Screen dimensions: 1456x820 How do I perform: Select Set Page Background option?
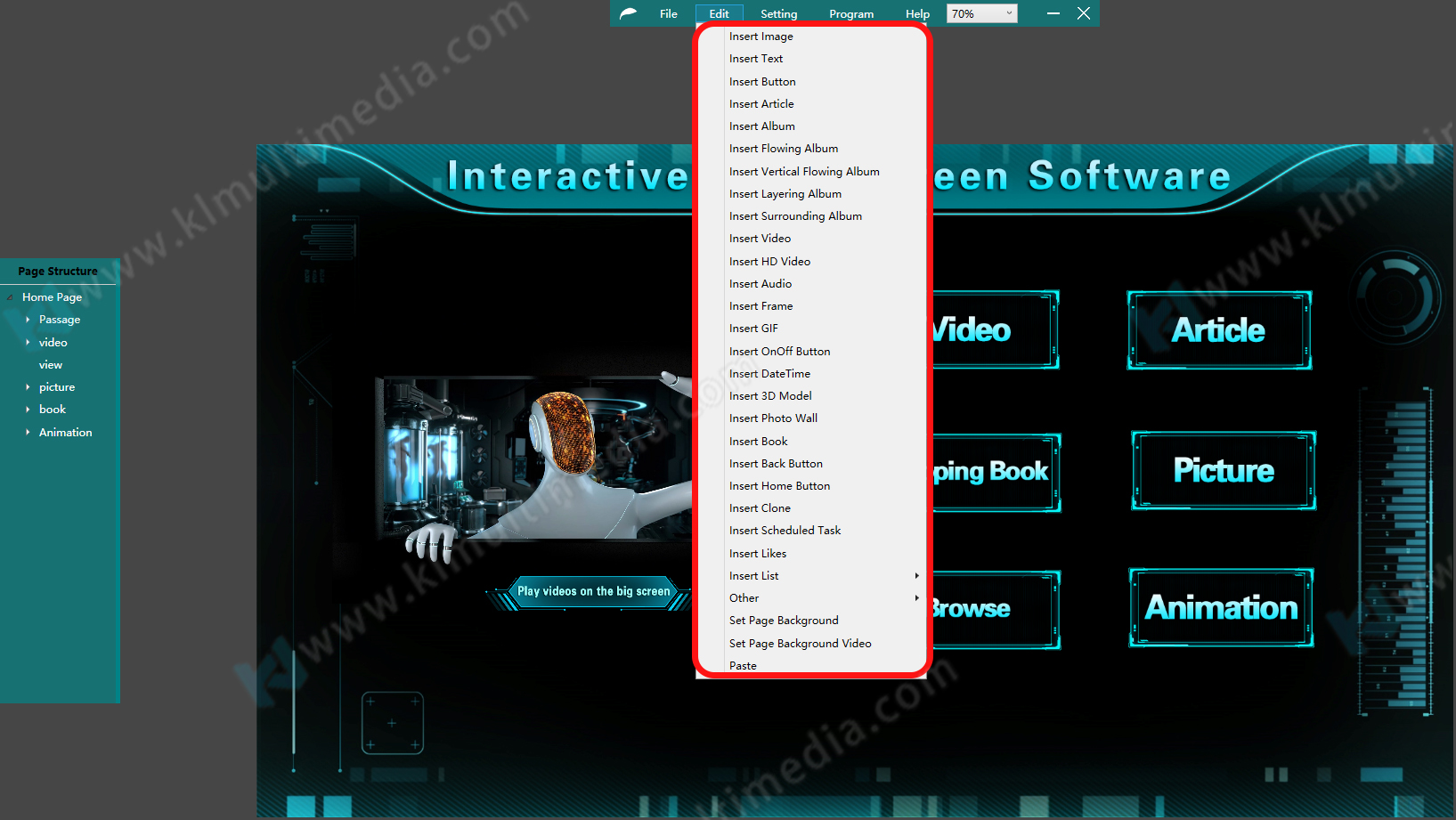pyautogui.click(x=784, y=621)
